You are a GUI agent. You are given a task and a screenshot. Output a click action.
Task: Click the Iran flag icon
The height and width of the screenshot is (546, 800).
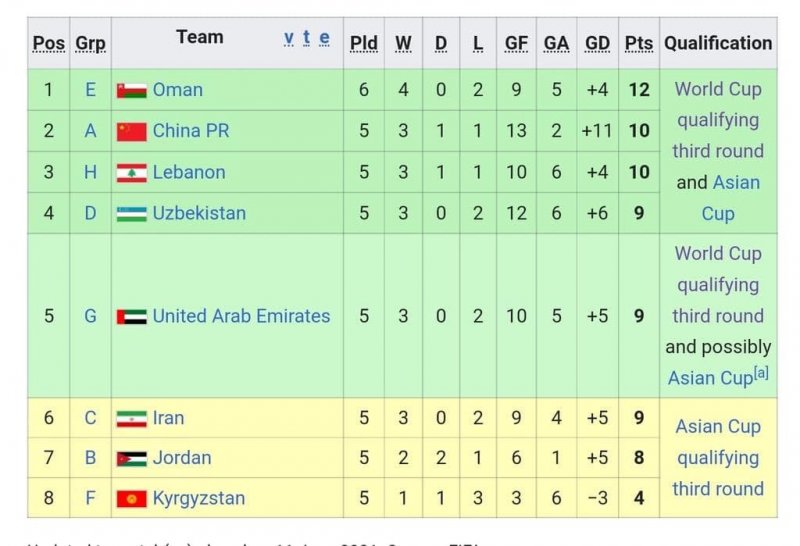[x=131, y=418]
